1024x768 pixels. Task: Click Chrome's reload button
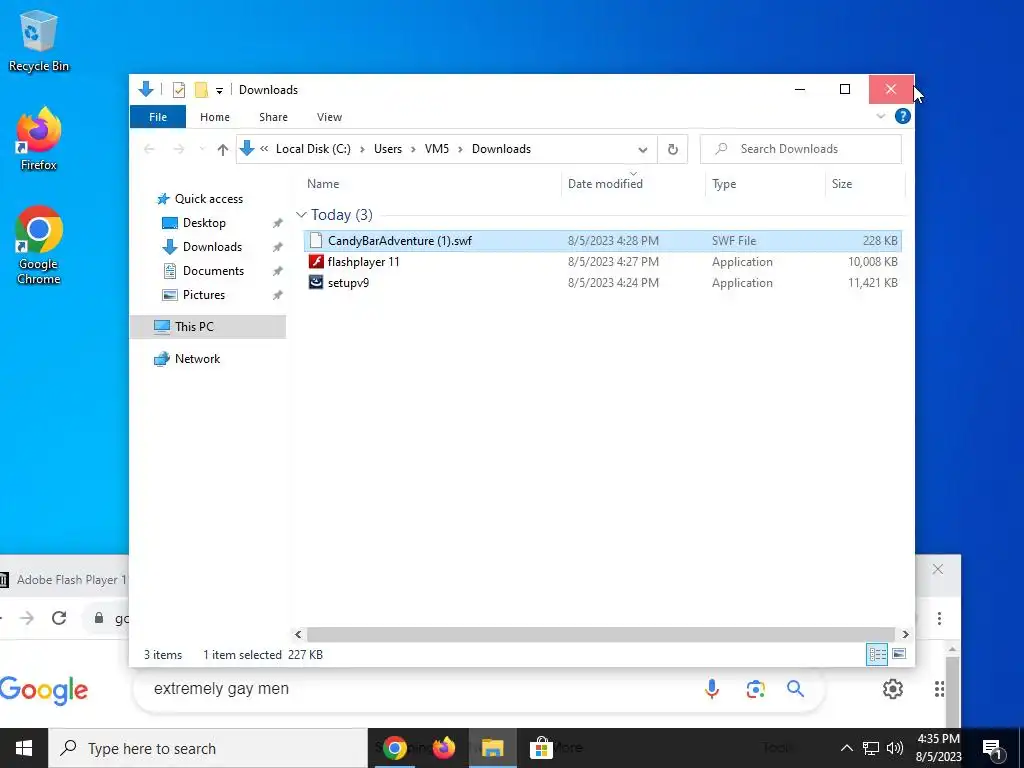click(x=59, y=618)
